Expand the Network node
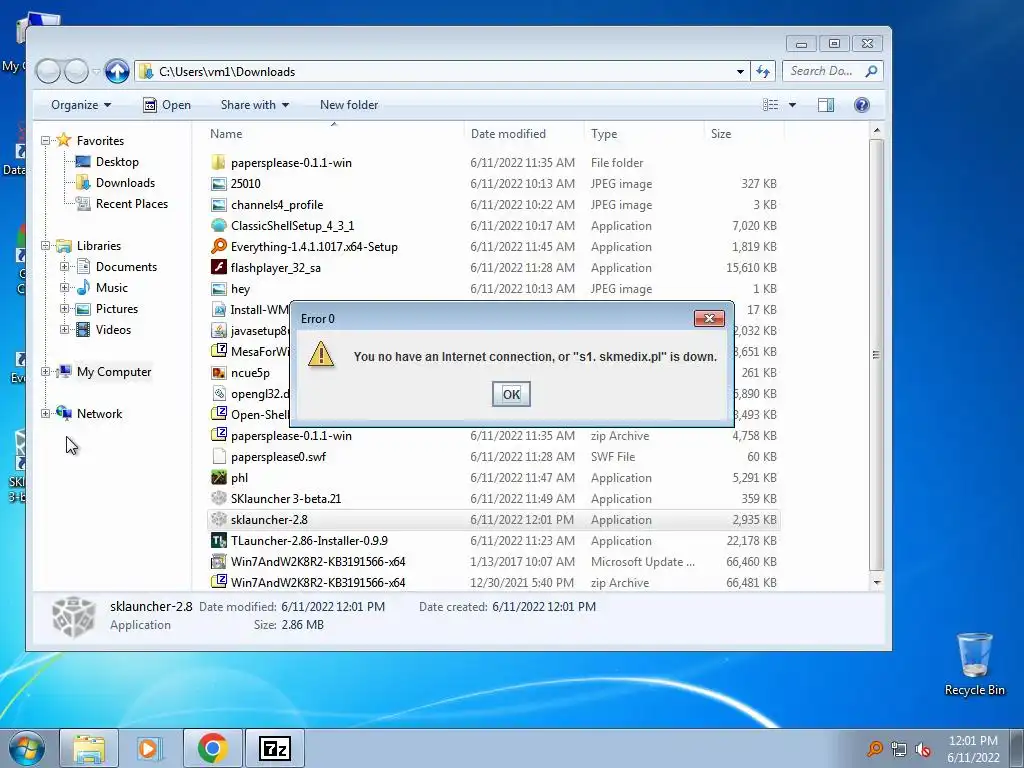Screen dimensions: 1024x768 pyautogui.click(x=46, y=413)
